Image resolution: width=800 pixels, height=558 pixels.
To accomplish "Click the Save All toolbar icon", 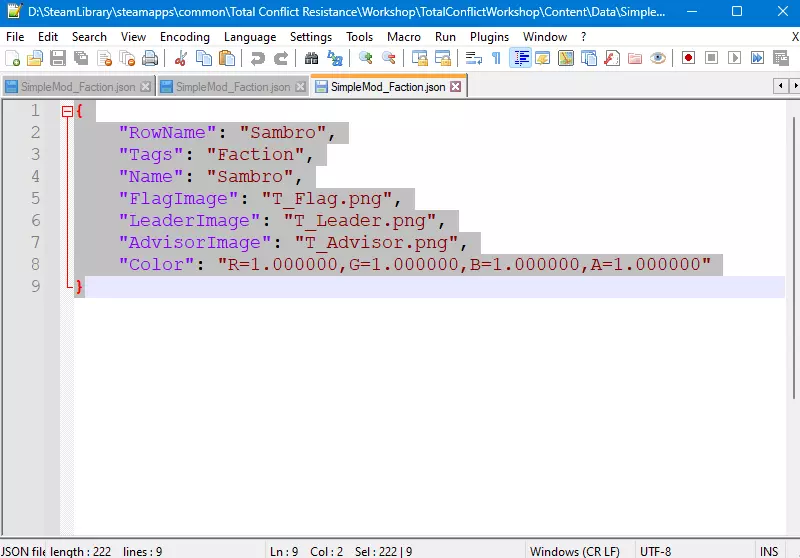I will [x=80, y=59].
